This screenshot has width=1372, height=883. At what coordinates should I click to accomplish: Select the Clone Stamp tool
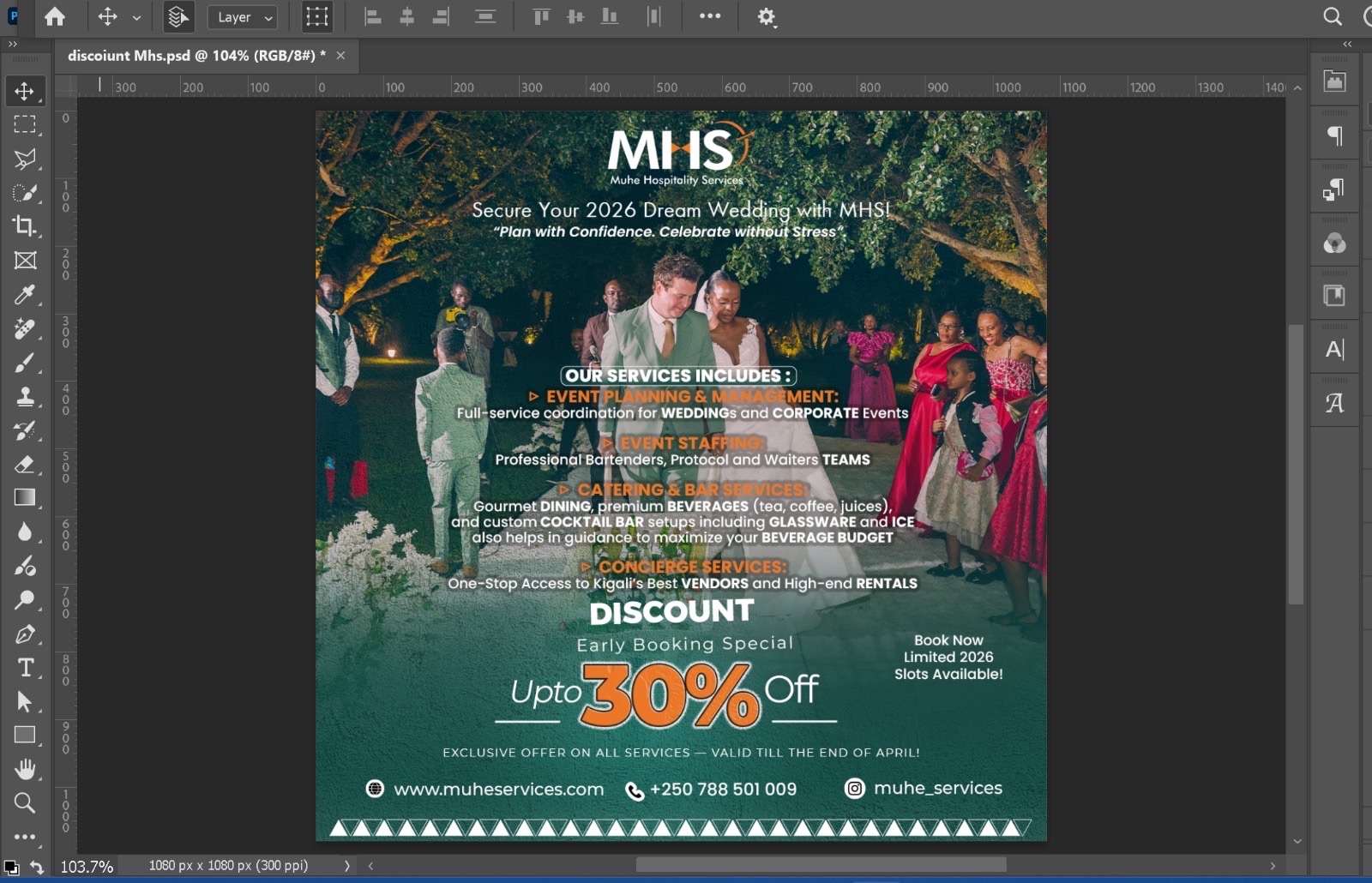coord(25,397)
